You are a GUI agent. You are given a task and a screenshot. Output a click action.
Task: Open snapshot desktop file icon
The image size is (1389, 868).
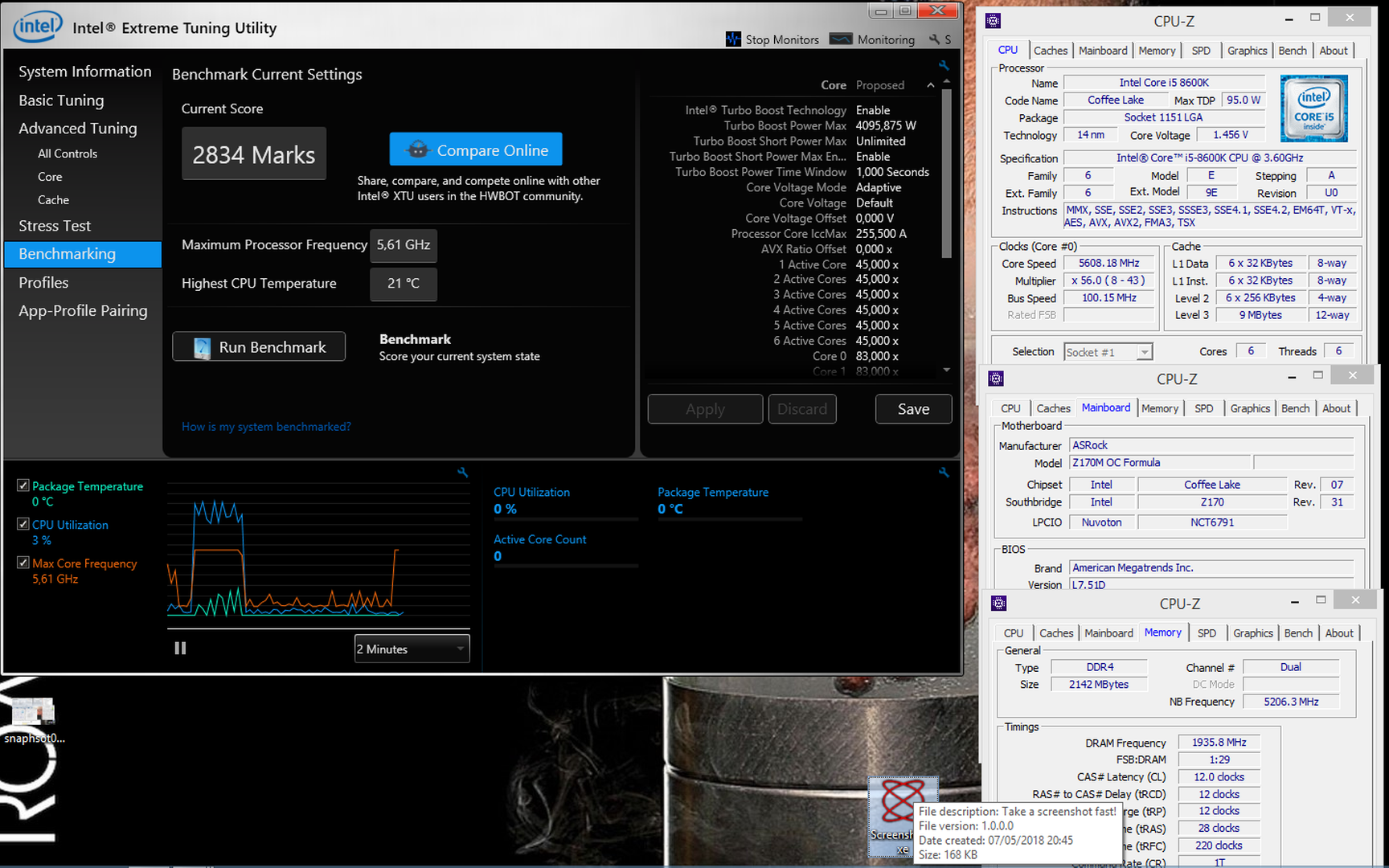pos(33,711)
